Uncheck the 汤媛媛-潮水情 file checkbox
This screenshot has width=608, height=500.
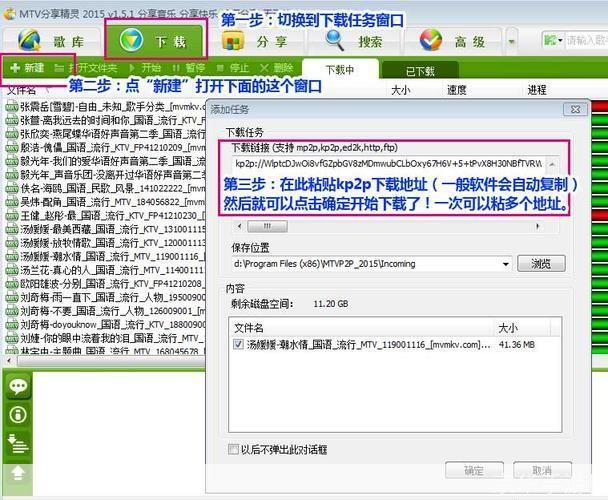point(238,344)
